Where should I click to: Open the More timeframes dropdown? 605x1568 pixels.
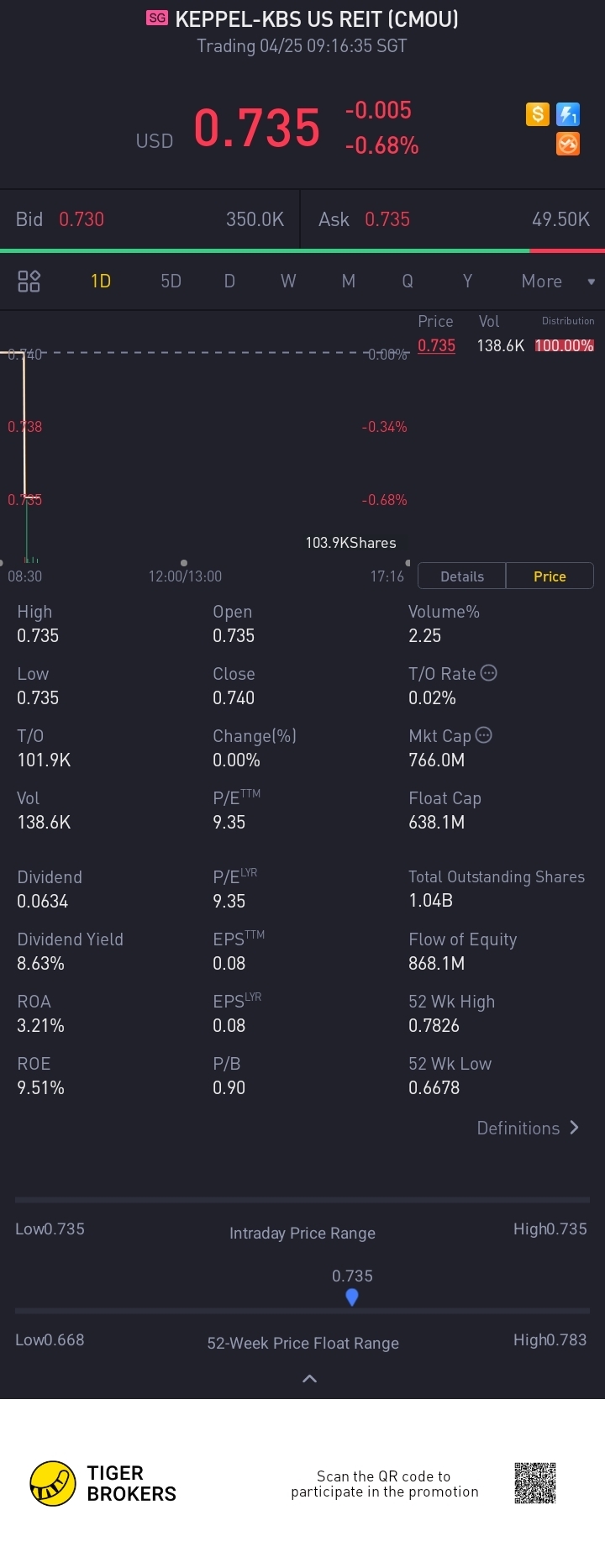click(x=556, y=282)
